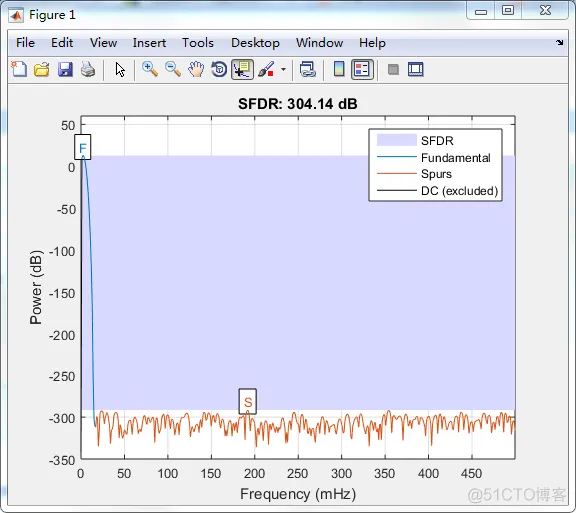Click the Link Plot icon
576x513 pixels.
(307, 69)
